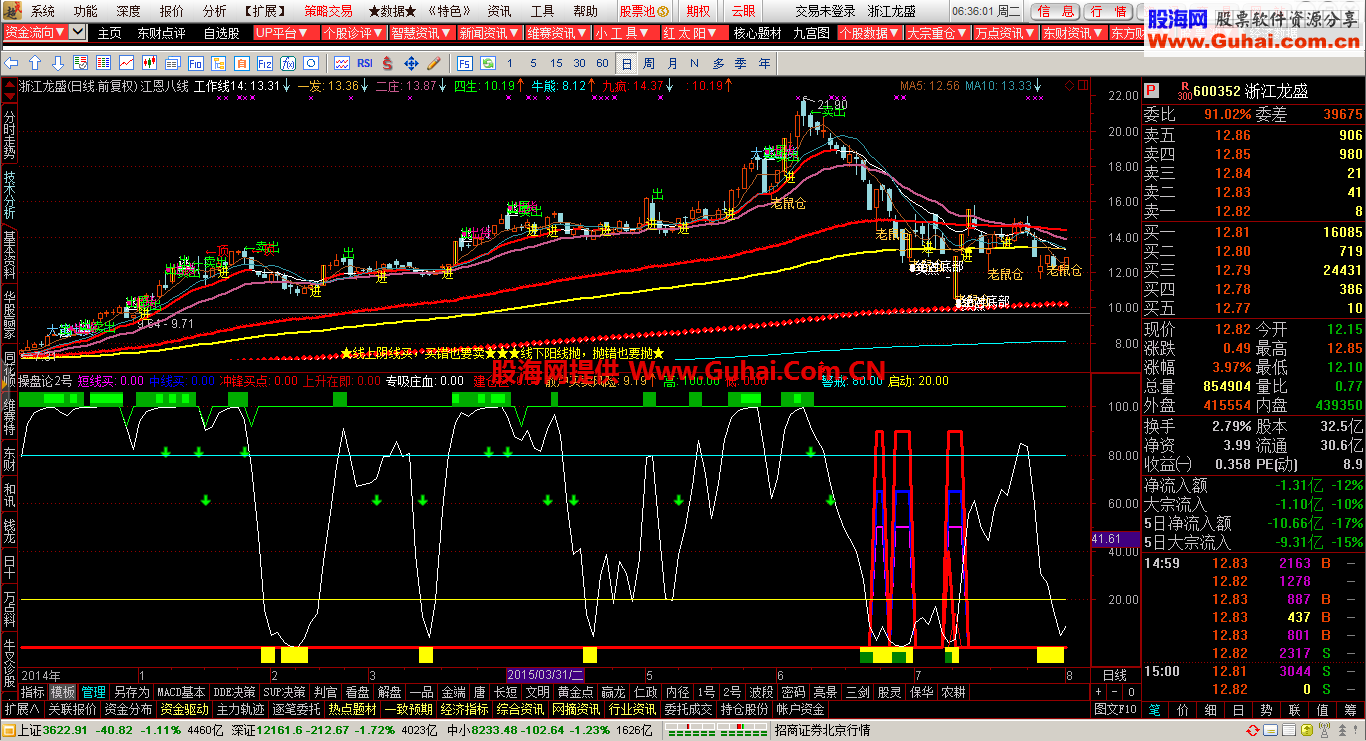Click the 2015/03/31 date marker
The height and width of the screenshot is (741, 1366).
click(546, 675)
